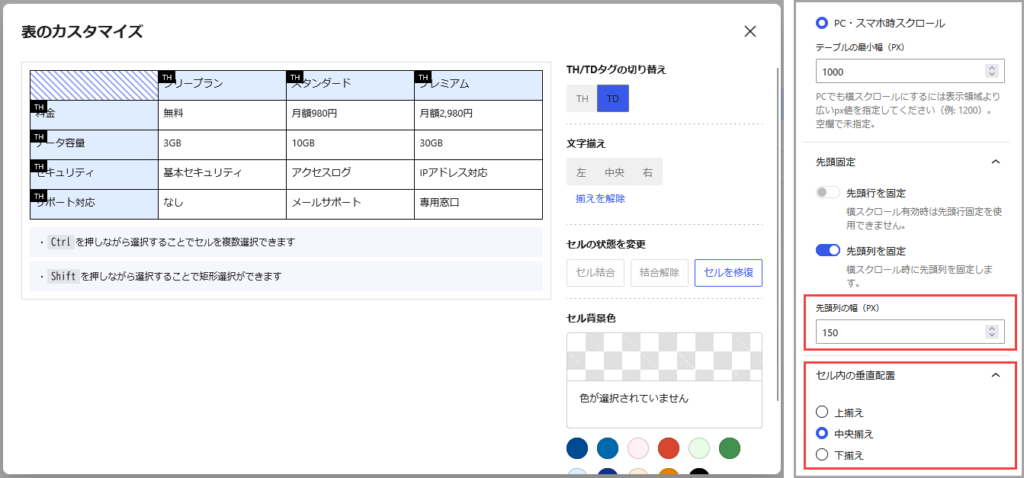Choose the pale green color swatch
The image size is (1024, 478).
pos(699,449)
